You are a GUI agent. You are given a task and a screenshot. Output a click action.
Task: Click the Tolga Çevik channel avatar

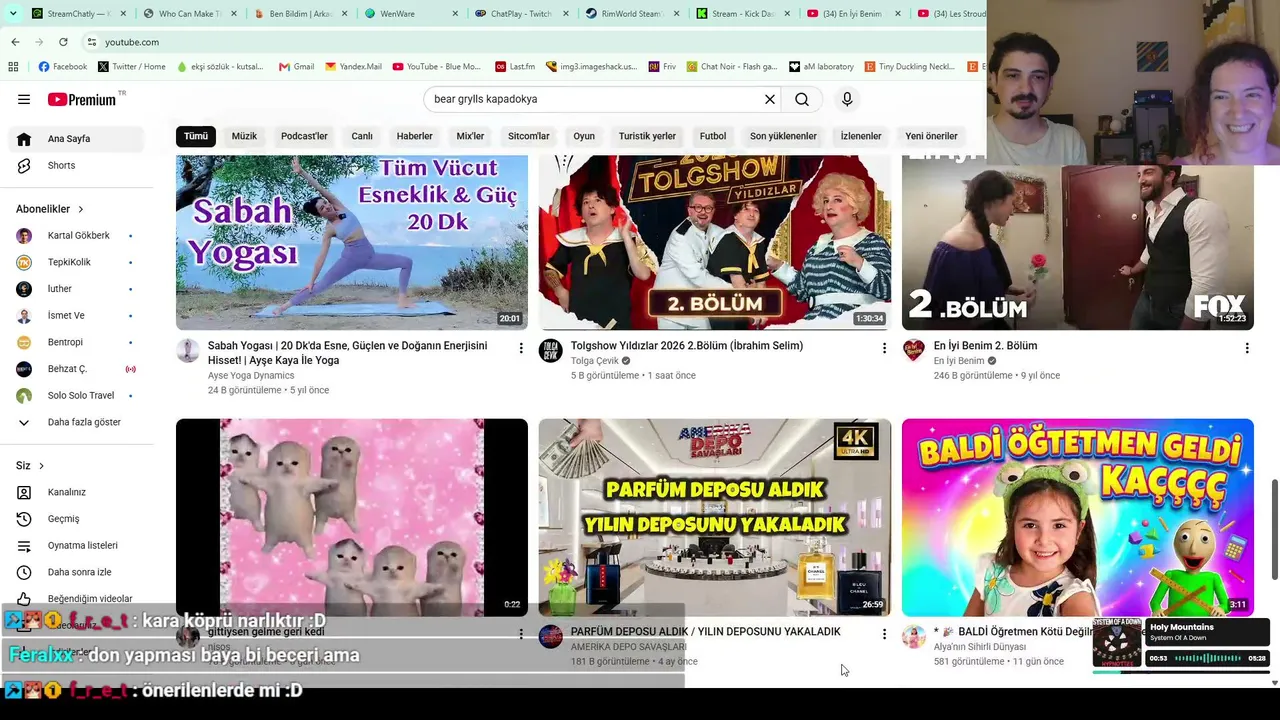tap(551, 350)
